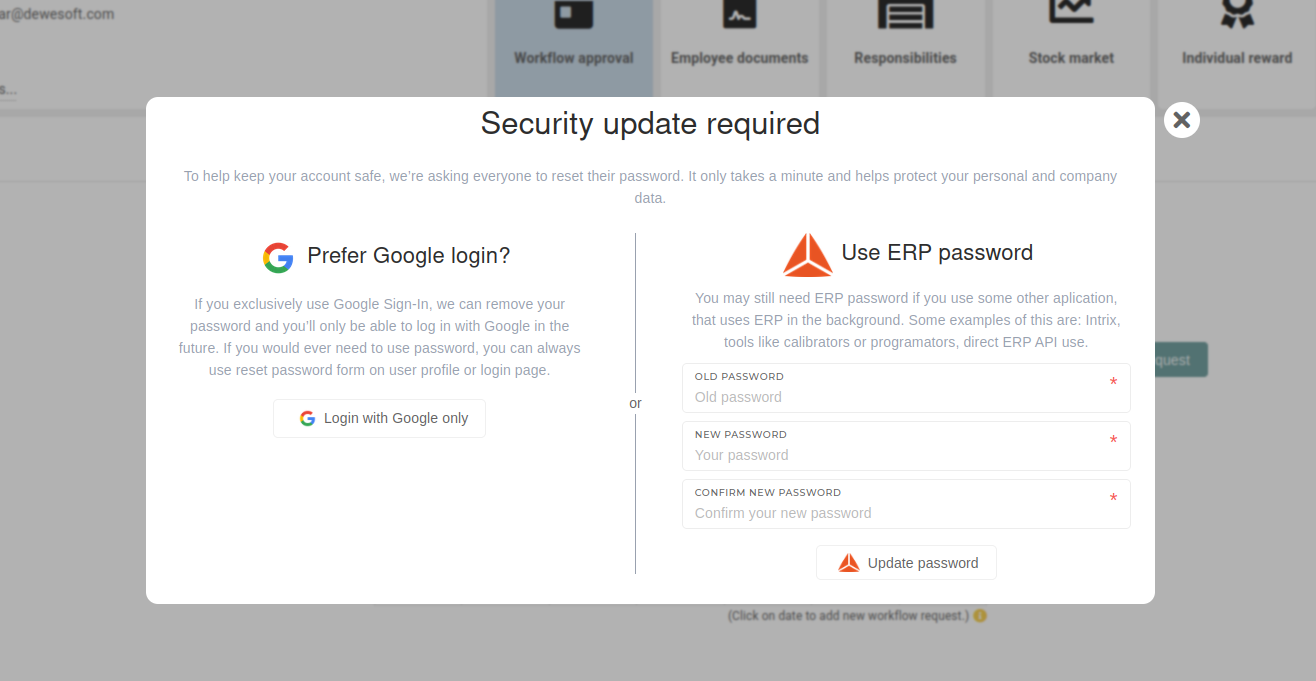The height and width of the screenshot is (681, 1316).
Task: Focus the New password field
Action: pos(906,446)
